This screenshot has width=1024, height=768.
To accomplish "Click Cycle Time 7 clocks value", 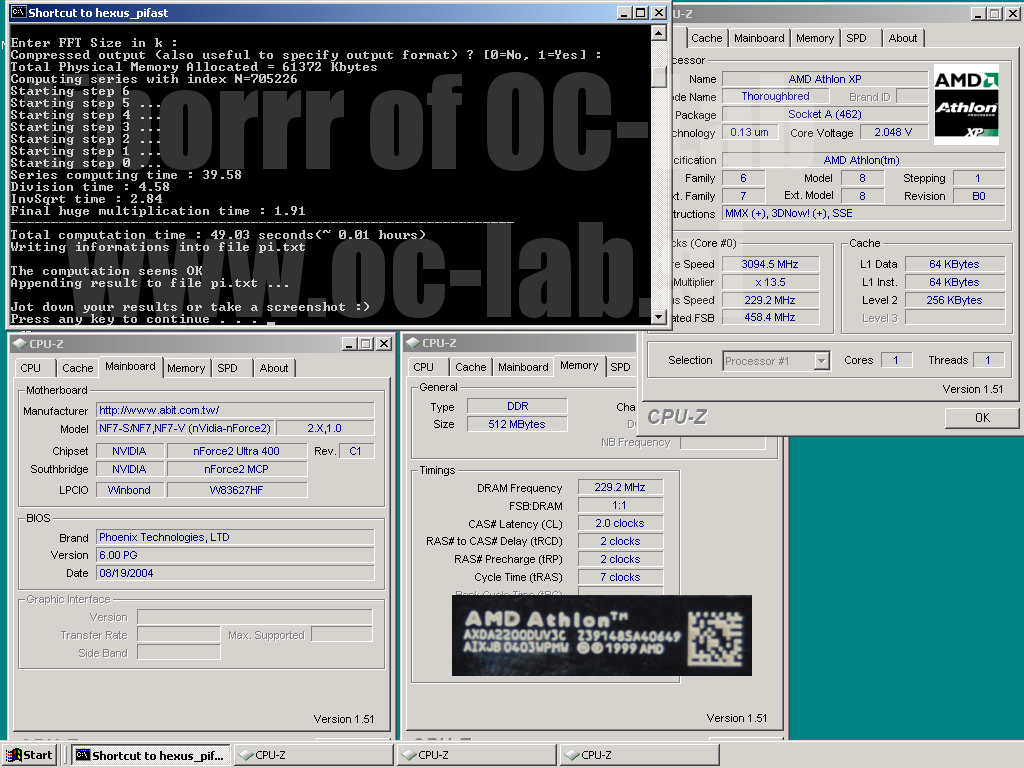I will 620,577.
